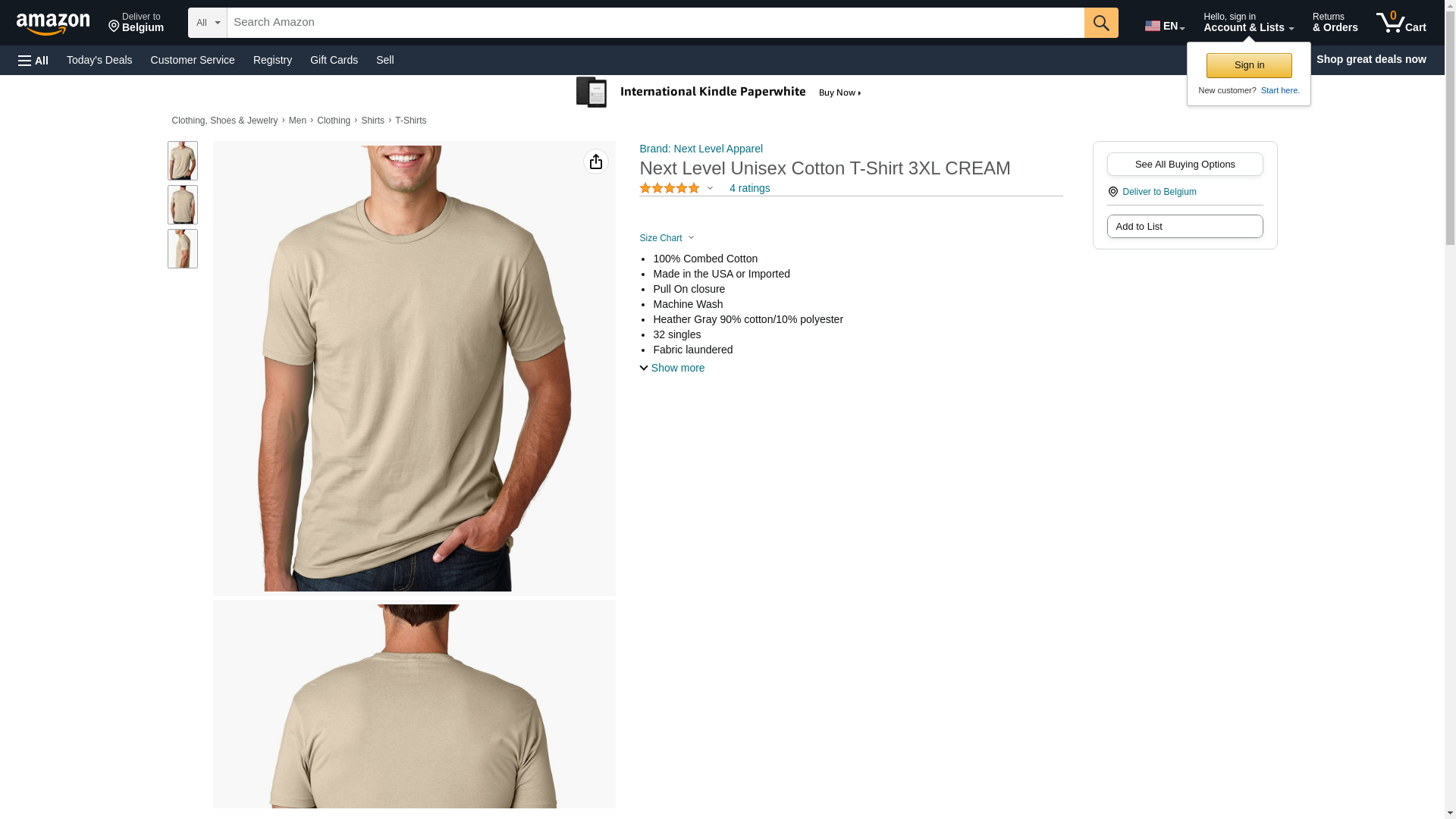Select the second product thumbnail

click(183, 205)
